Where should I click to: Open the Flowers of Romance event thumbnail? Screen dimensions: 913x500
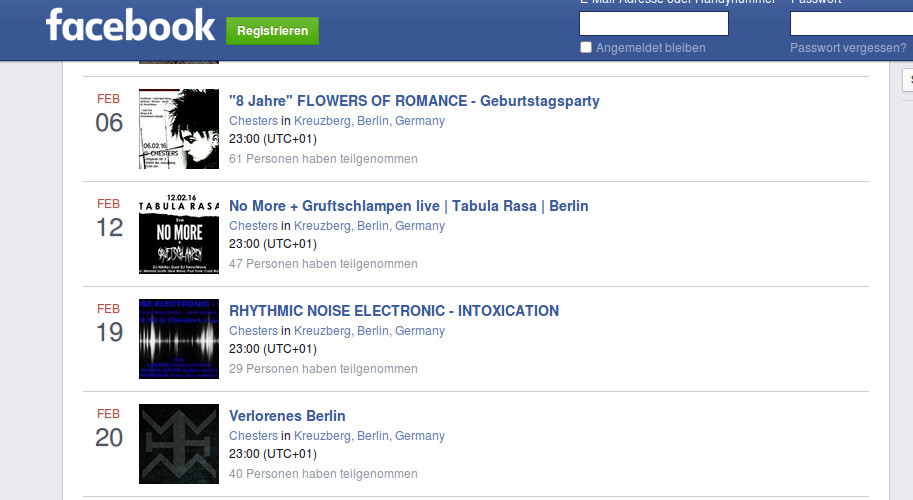pyautogui.click(x=179, y=129)
